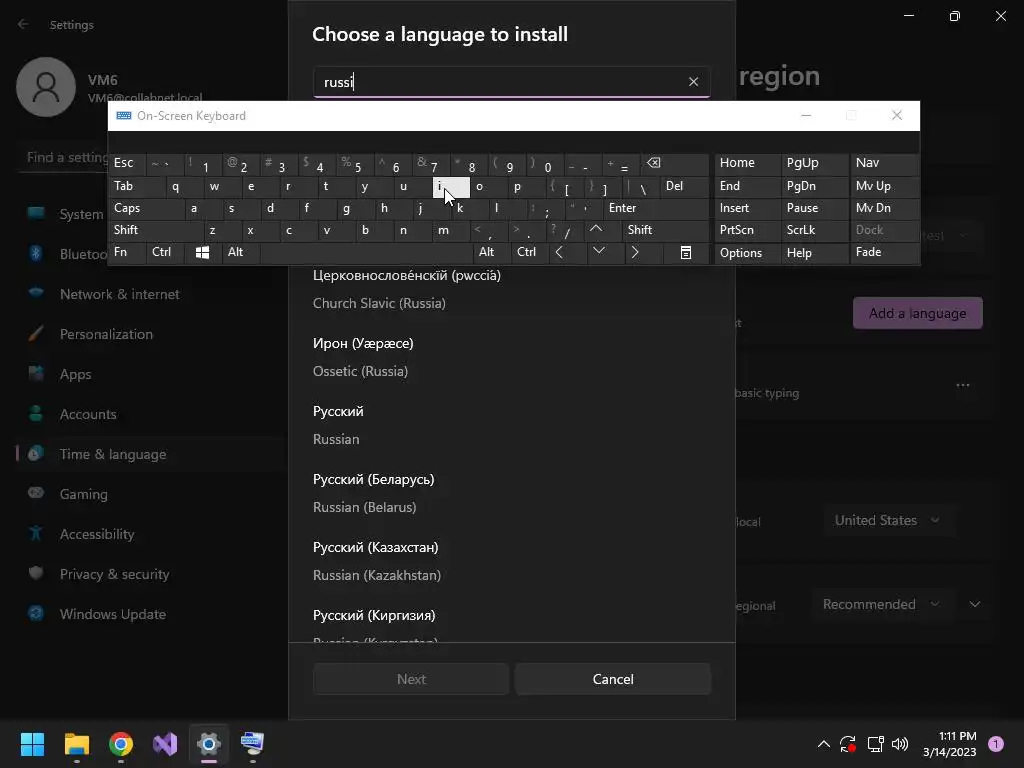Launch Google Chrome from taskbar

(x=121, y=744)
